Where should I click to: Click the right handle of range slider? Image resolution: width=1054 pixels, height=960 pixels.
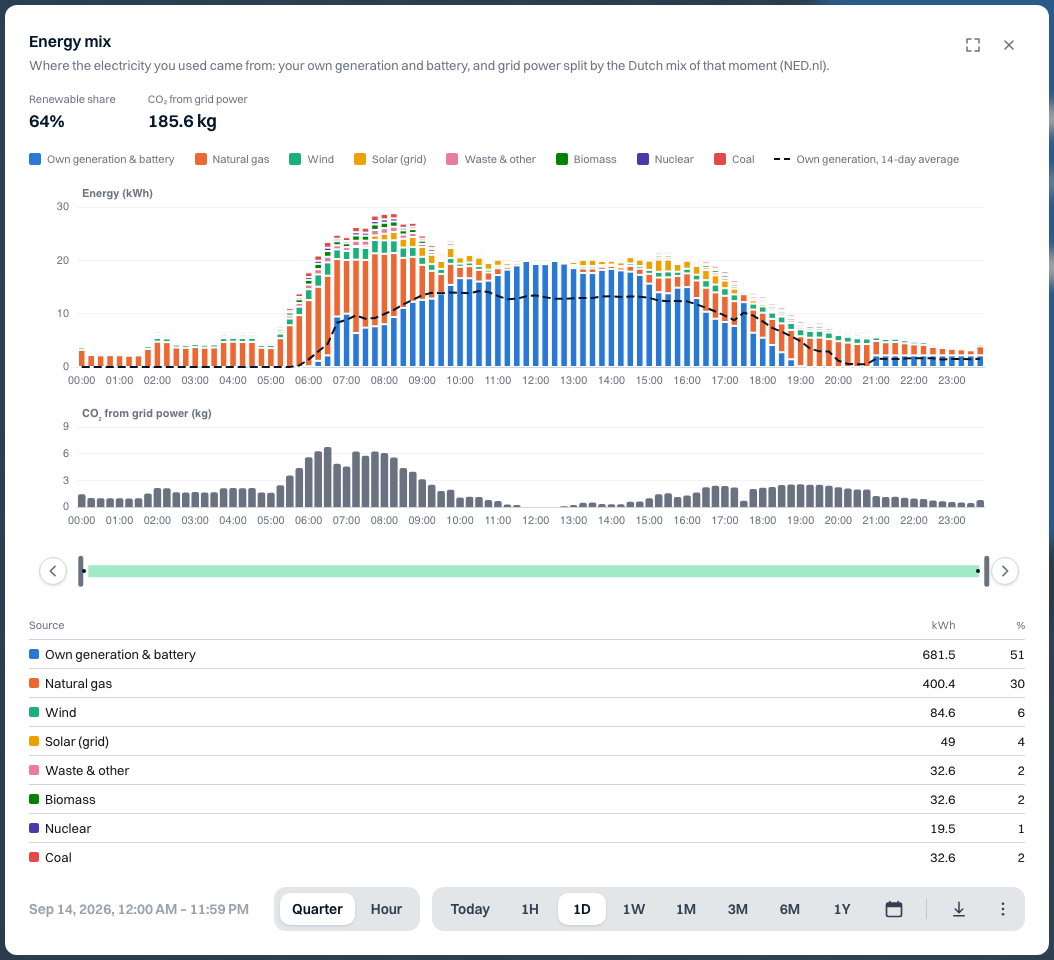coord(987,571)
